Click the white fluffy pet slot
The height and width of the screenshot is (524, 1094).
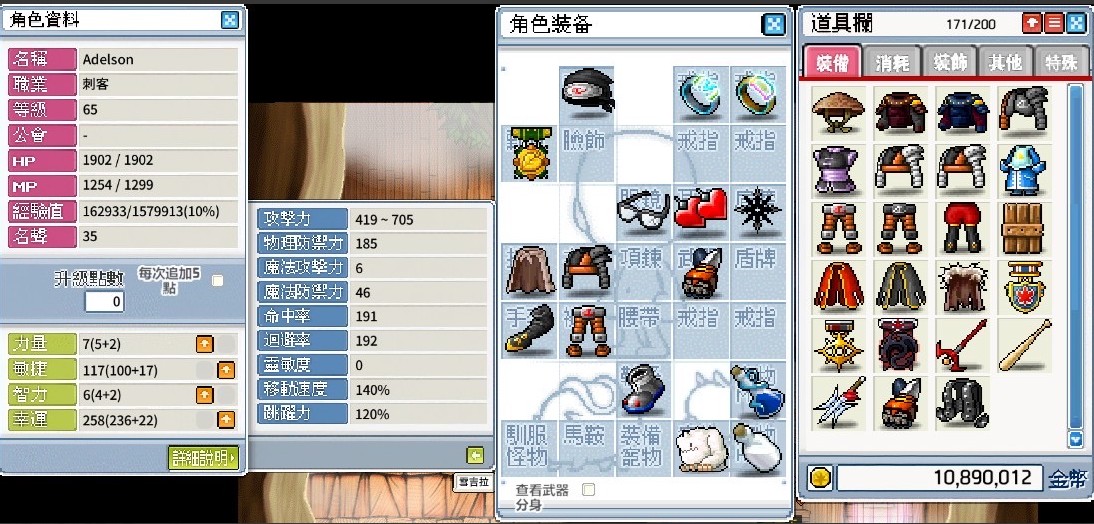coord(700,449)
